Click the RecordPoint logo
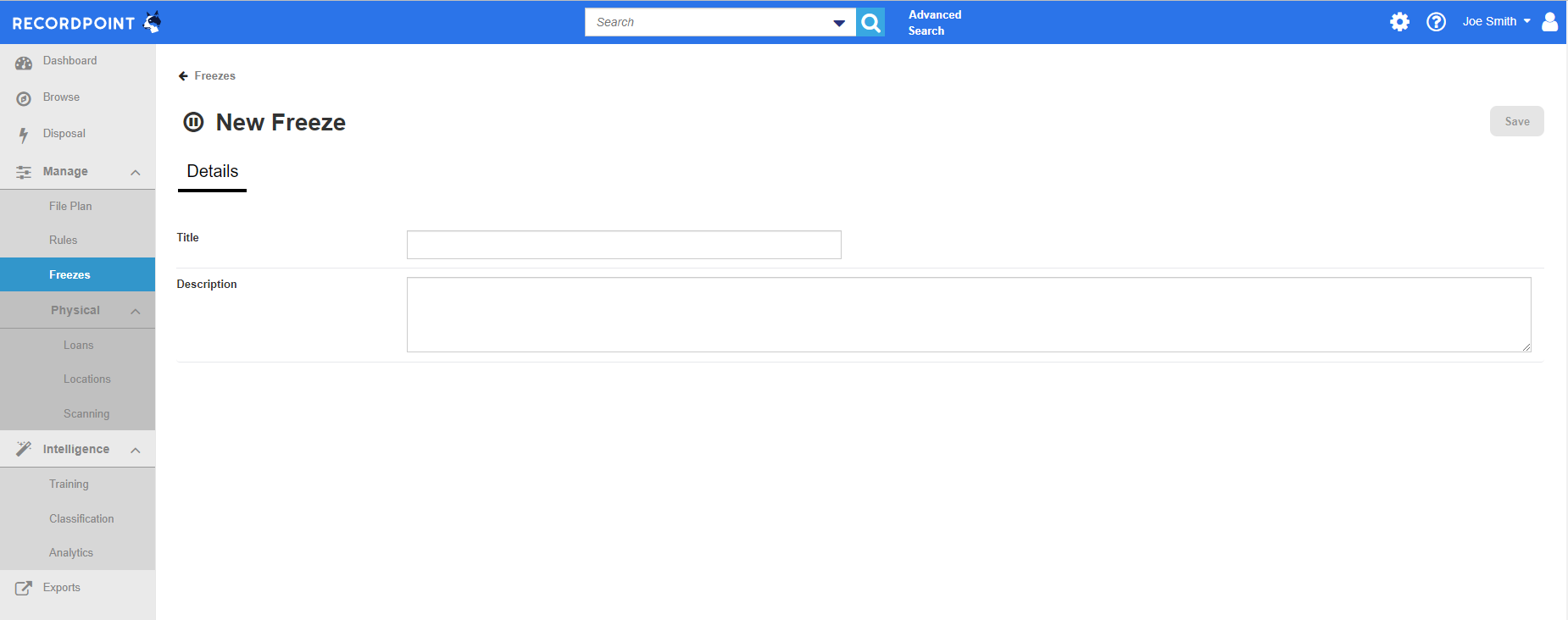This screenshot has height=620, width=1568. tap(86, 23)
